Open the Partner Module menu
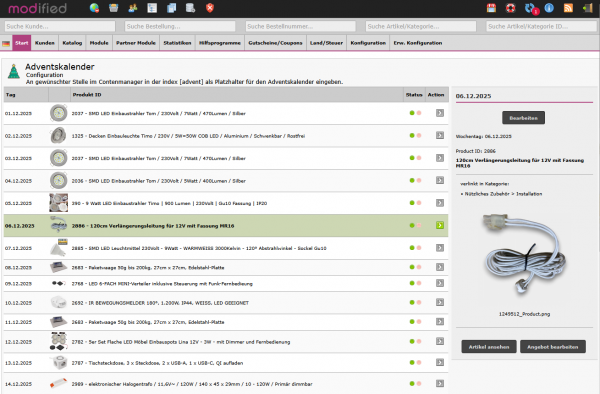Screen dimensions: 600x394 point(136,43)
